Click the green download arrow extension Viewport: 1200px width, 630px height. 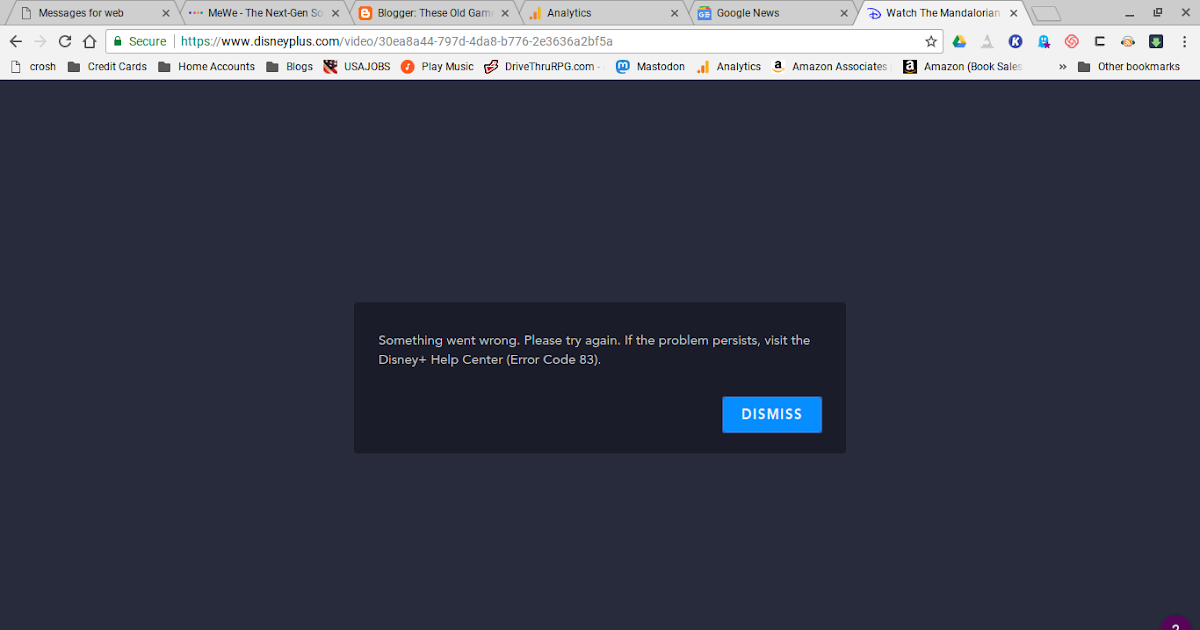point(1156,42)
